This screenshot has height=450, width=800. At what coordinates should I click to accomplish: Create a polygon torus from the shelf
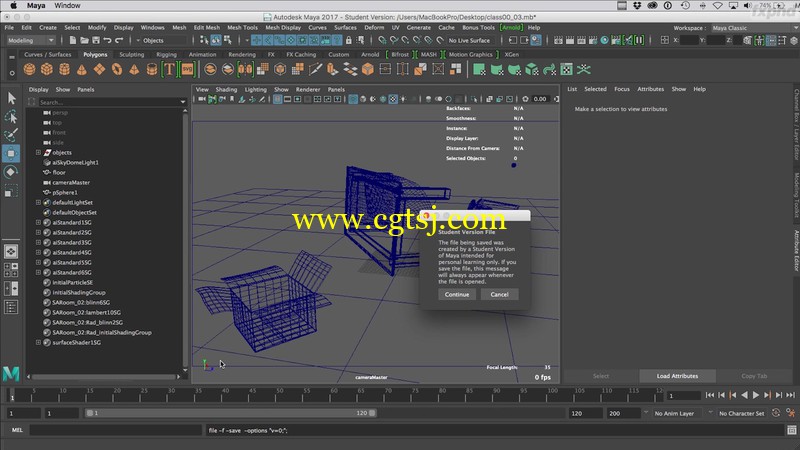(x=117, y=69)
